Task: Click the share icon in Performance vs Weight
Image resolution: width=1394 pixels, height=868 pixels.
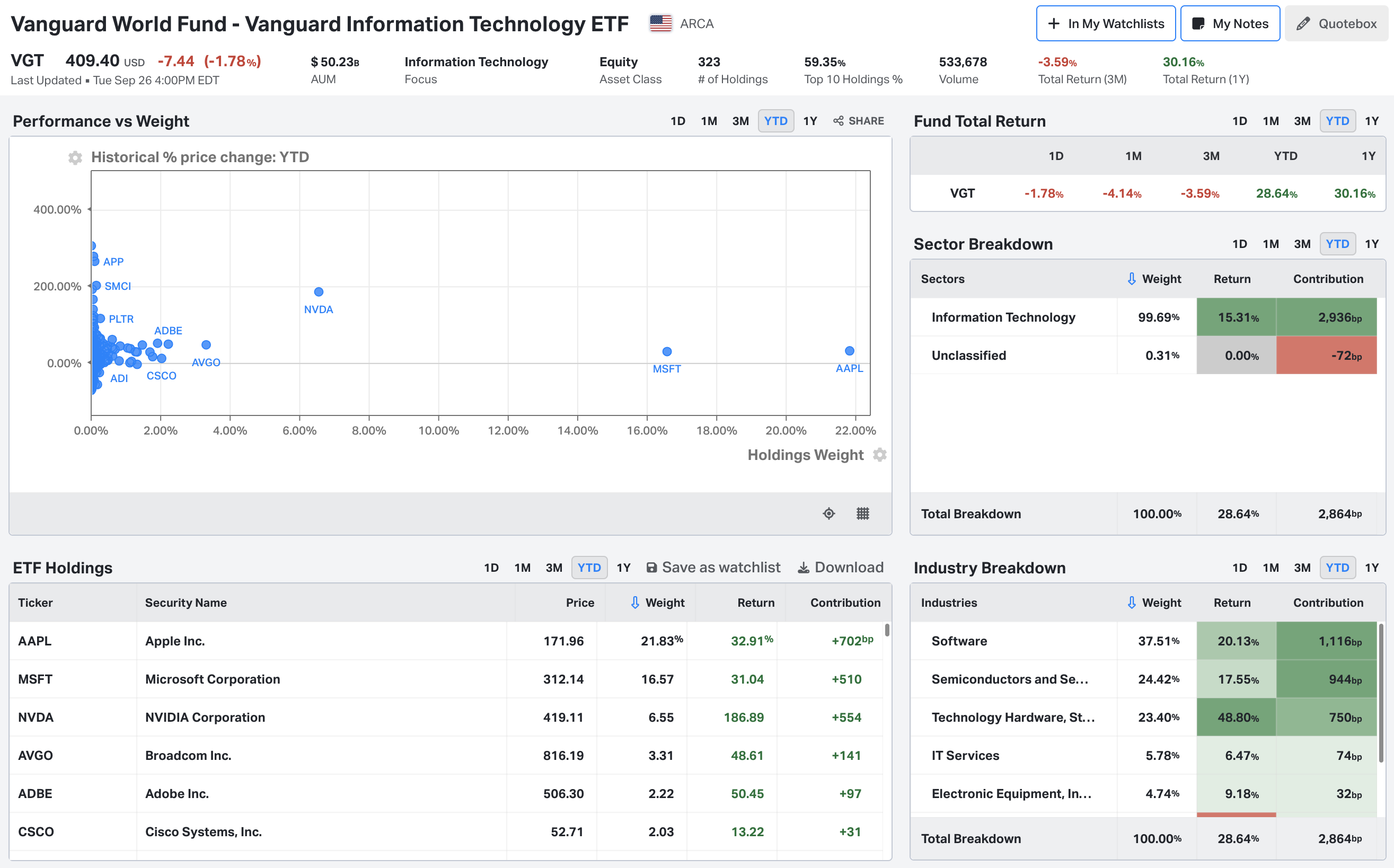Action: [x=838, y=121]
